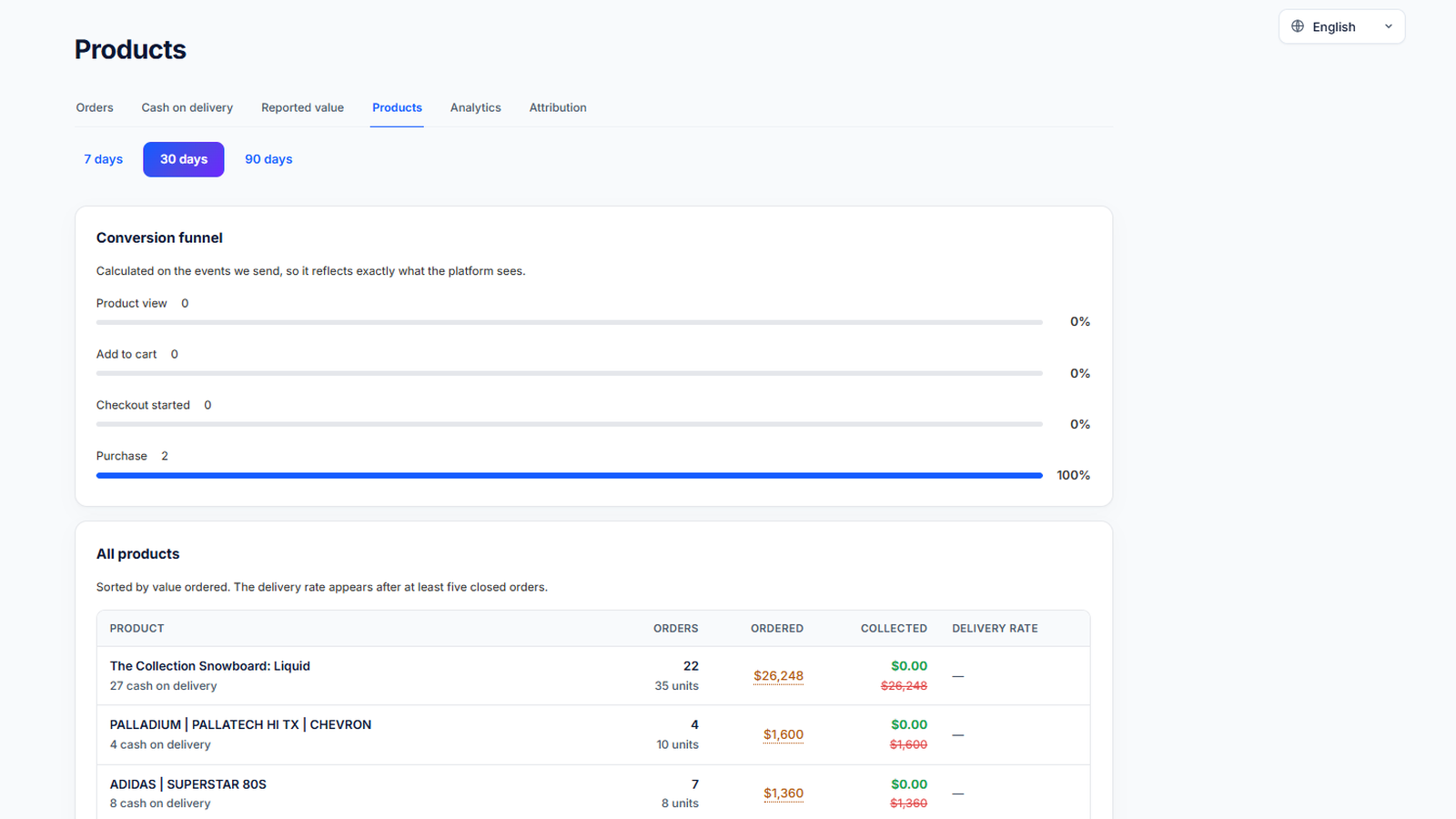Image resolution: width=1456 pixels, height=819 pixels.
Task: Switch to the Orders tab
Action: click(x=95, y=107)
